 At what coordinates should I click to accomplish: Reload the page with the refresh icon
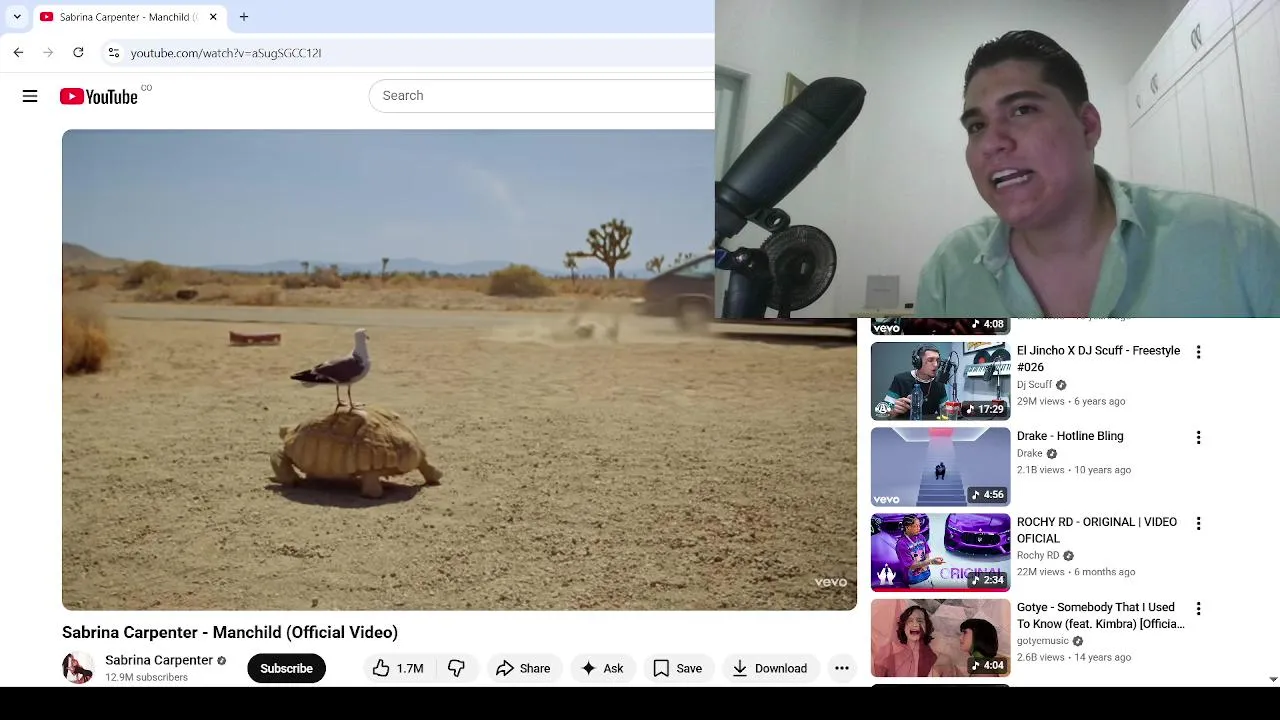pyautogui.click(x=78, y=52)
